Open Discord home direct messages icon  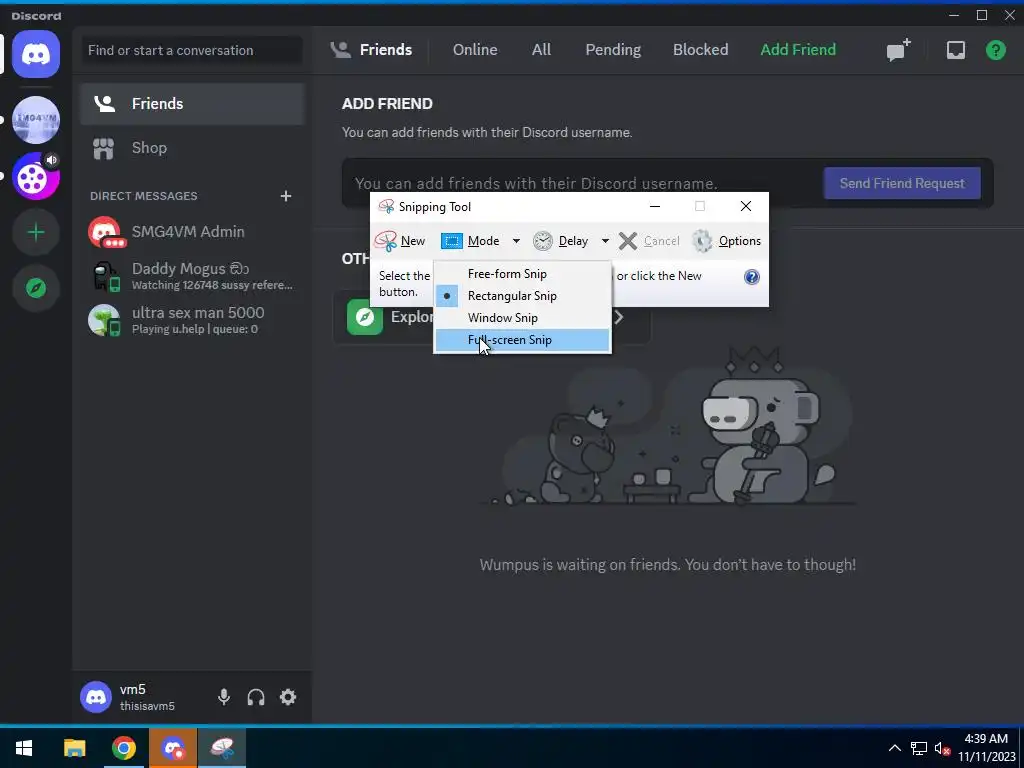coord(36,54)
